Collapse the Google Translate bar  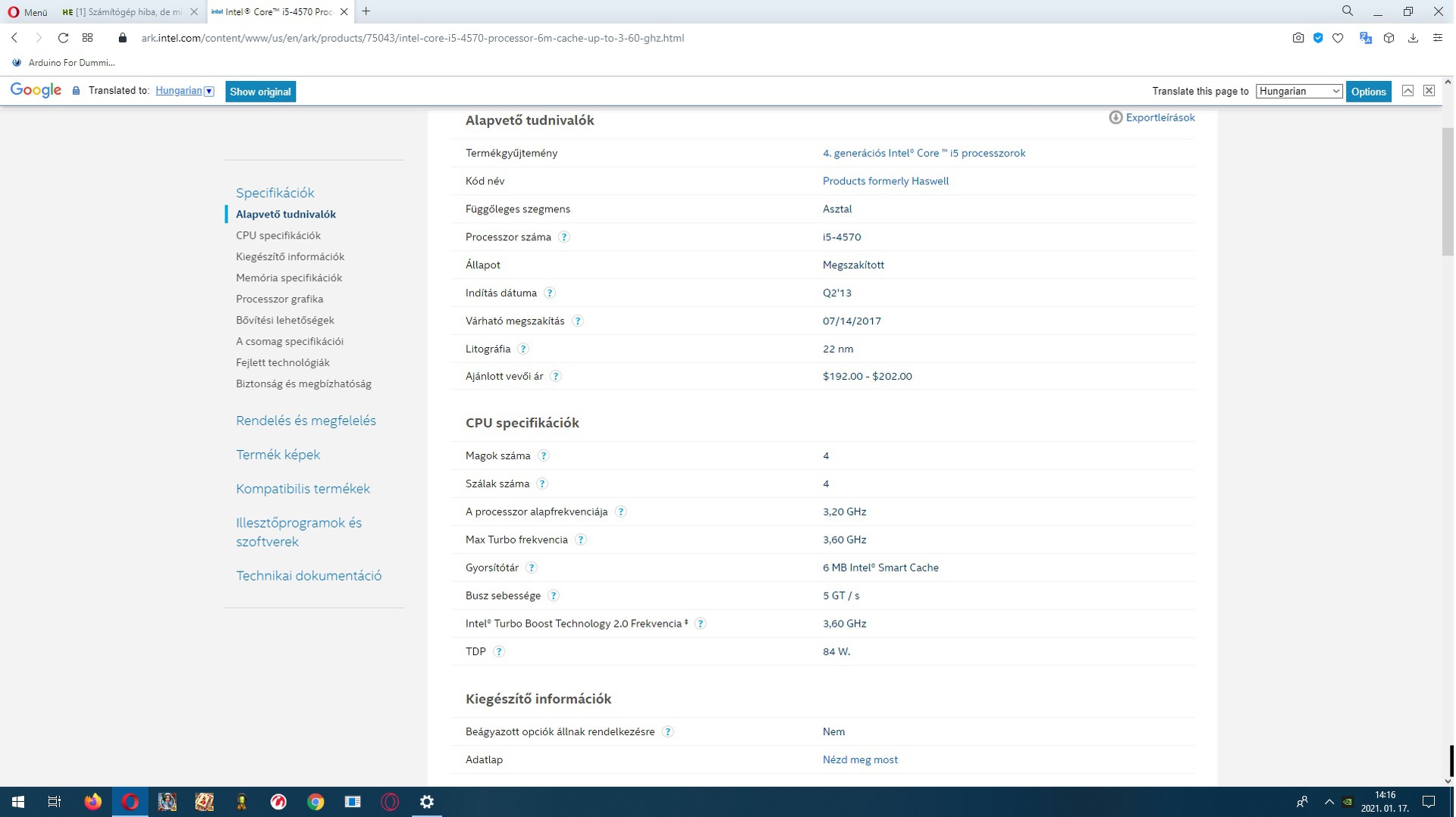tap(1407, 91)
